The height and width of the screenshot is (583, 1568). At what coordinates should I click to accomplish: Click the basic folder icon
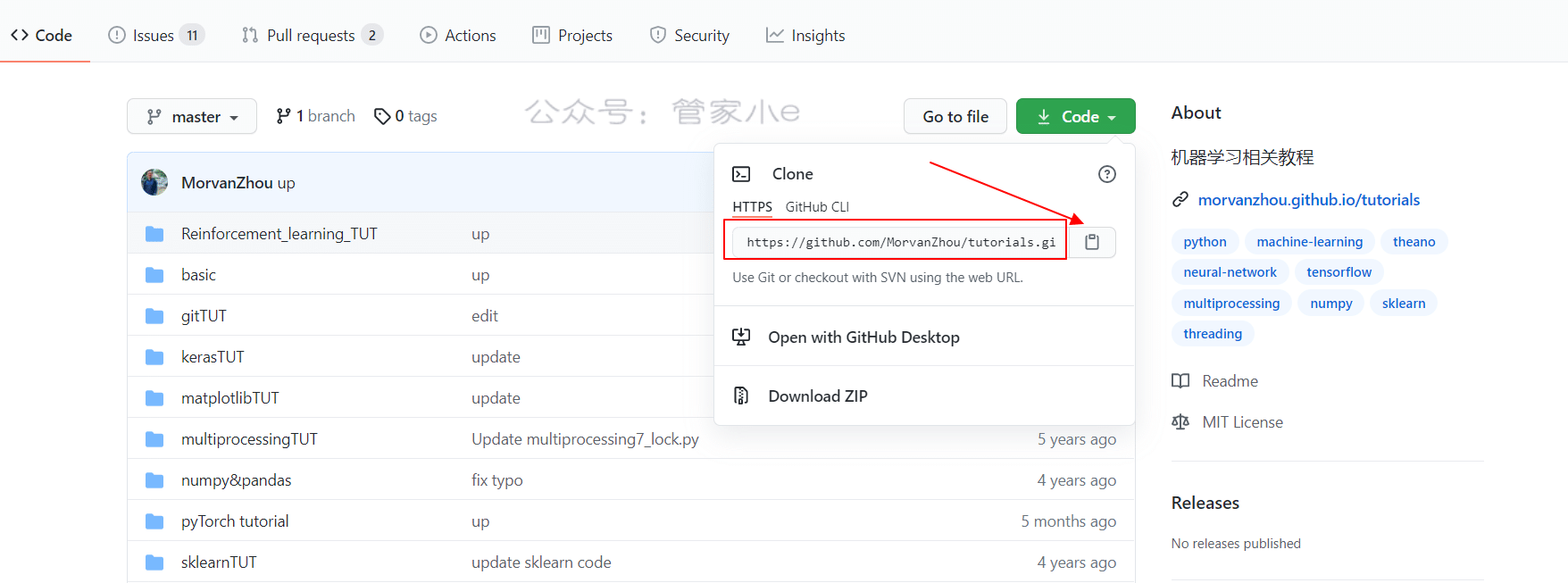pyautogui.click(x=154, y=275)
